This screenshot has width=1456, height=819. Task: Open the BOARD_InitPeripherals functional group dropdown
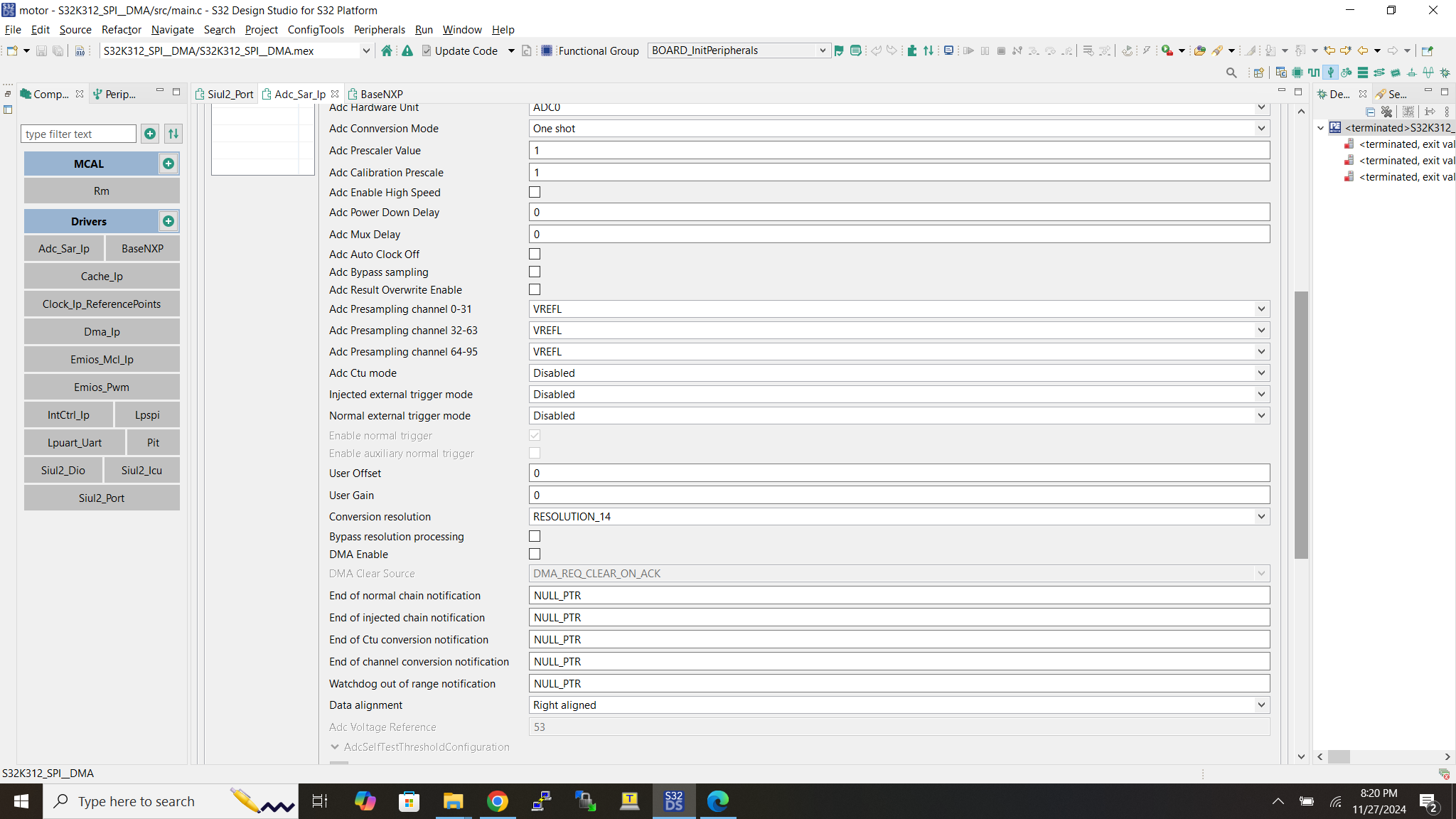click(822, 50)
